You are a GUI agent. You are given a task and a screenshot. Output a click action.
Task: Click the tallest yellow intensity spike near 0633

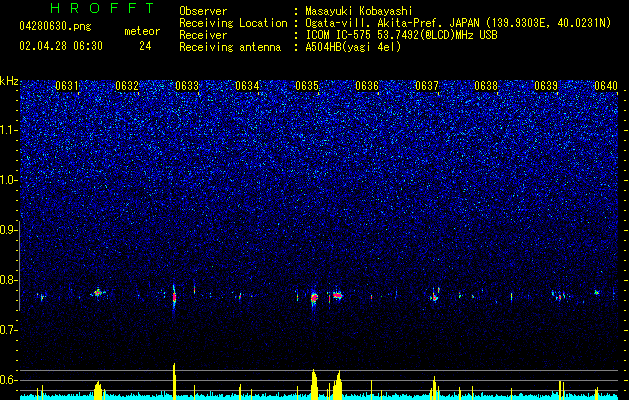(x=174, y=381)
